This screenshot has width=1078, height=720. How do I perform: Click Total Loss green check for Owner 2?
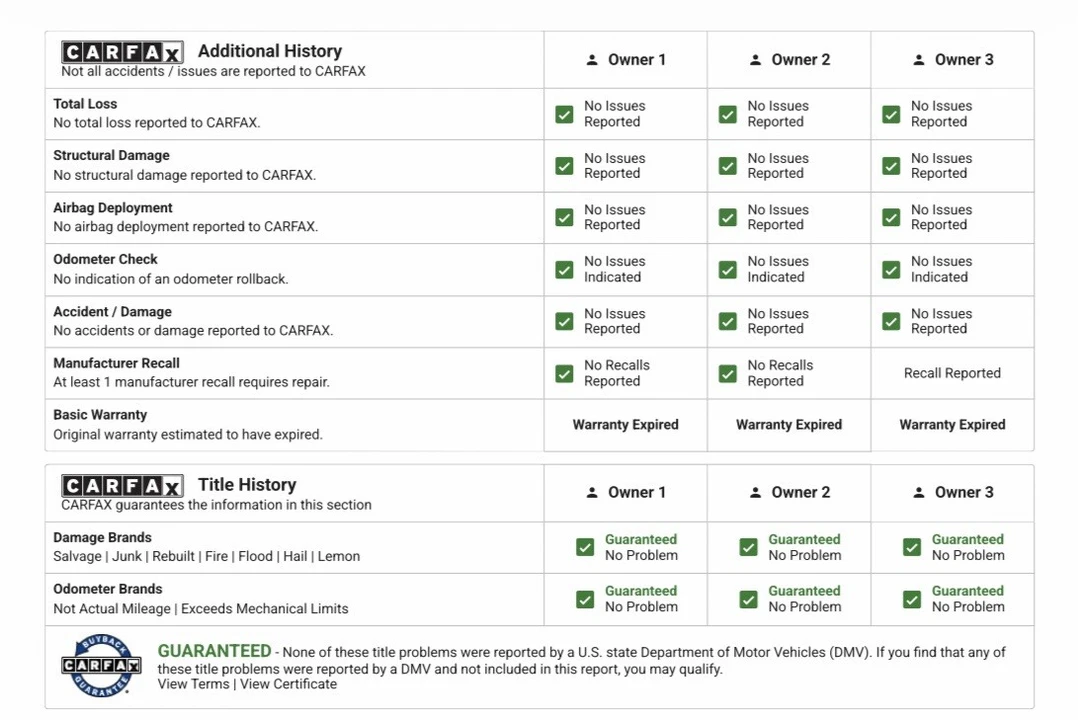pos(728,114)
